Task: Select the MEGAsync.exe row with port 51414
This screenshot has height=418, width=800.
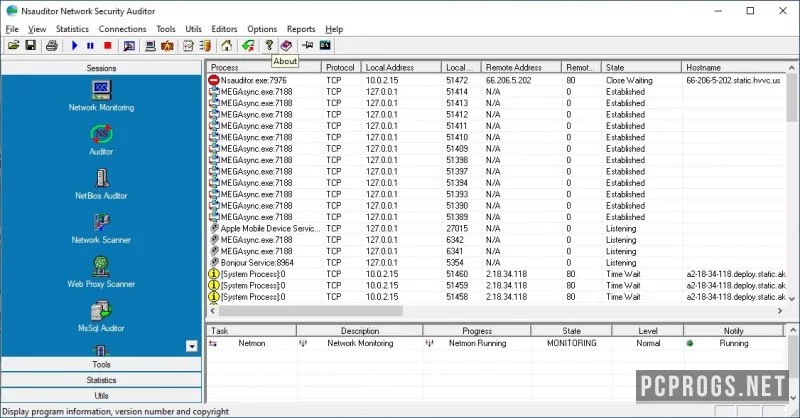Action: (497, 92)
